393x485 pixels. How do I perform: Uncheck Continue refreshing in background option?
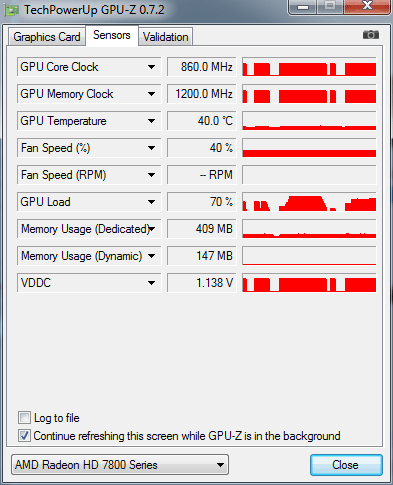[x=24, y=435]
